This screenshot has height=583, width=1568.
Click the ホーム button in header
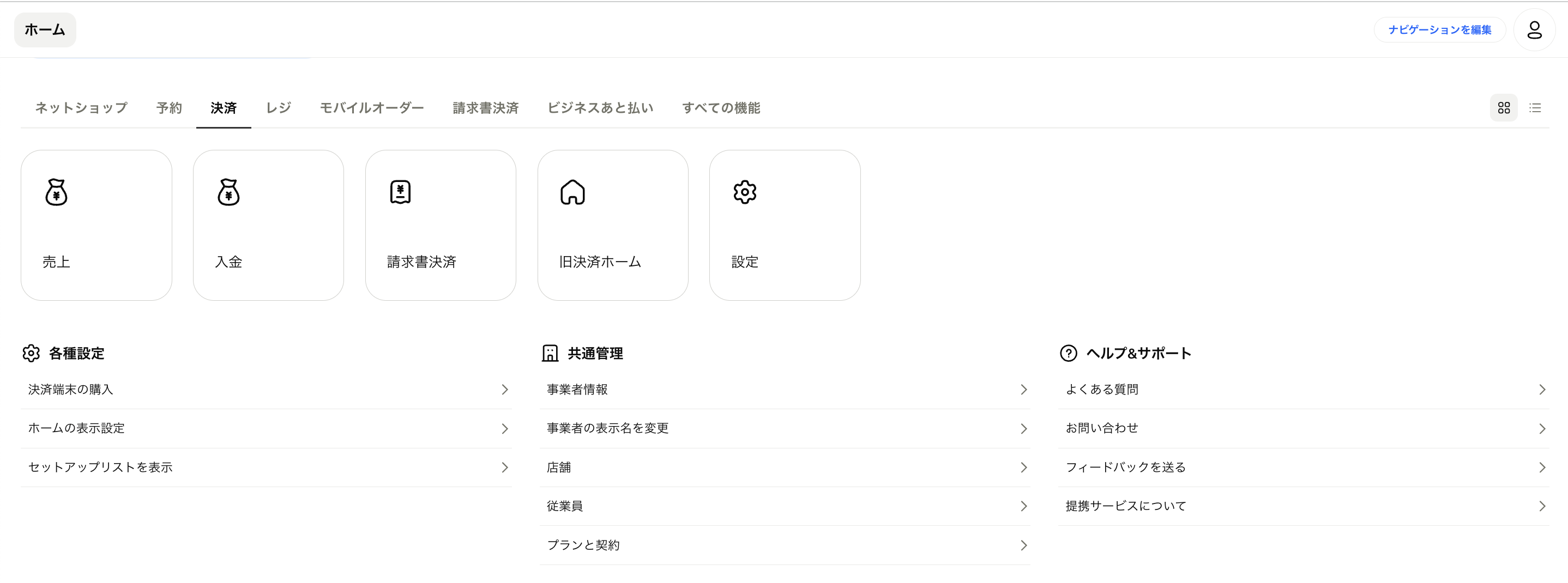(x=45, y=30)
